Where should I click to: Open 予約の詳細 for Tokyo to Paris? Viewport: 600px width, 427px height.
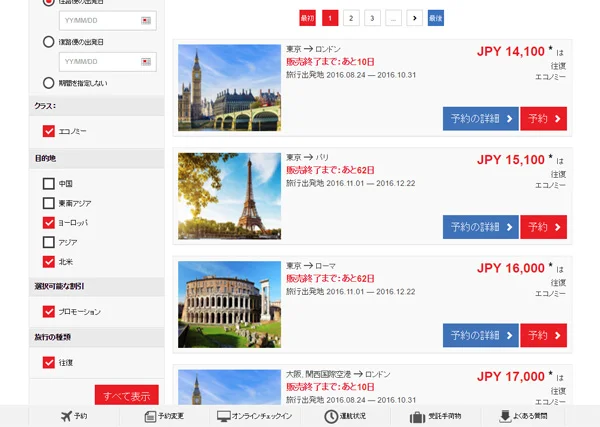[x=481, y=227]
